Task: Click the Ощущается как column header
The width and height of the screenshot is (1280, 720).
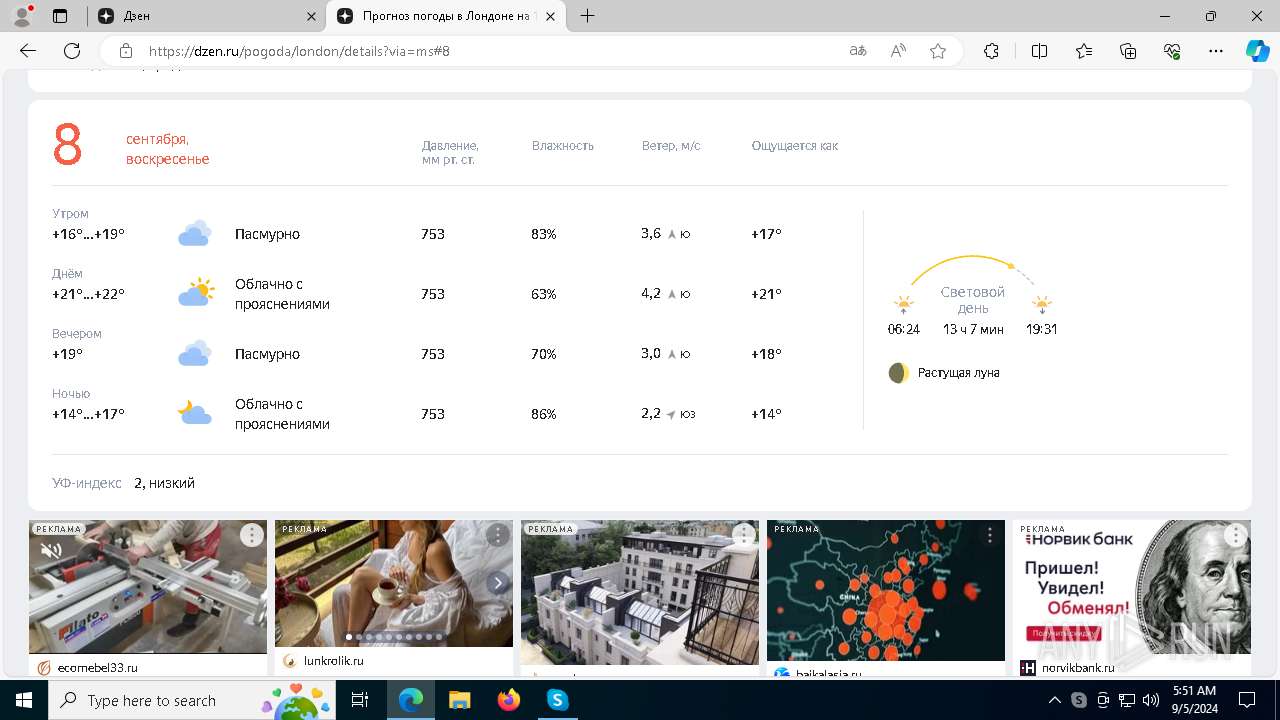Action: [795, 146]
